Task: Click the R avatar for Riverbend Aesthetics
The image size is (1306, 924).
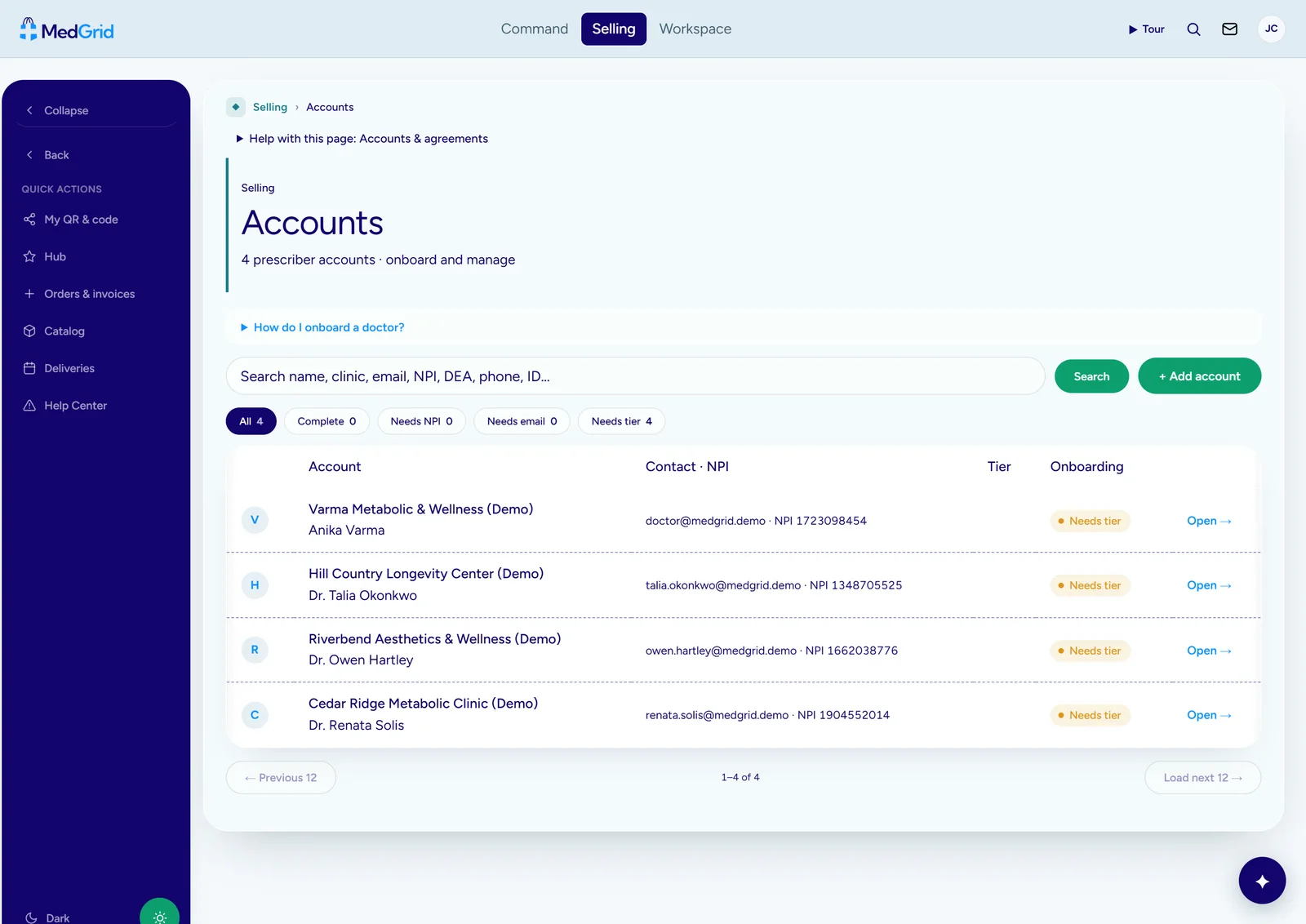Action: [x=255, y=650]
